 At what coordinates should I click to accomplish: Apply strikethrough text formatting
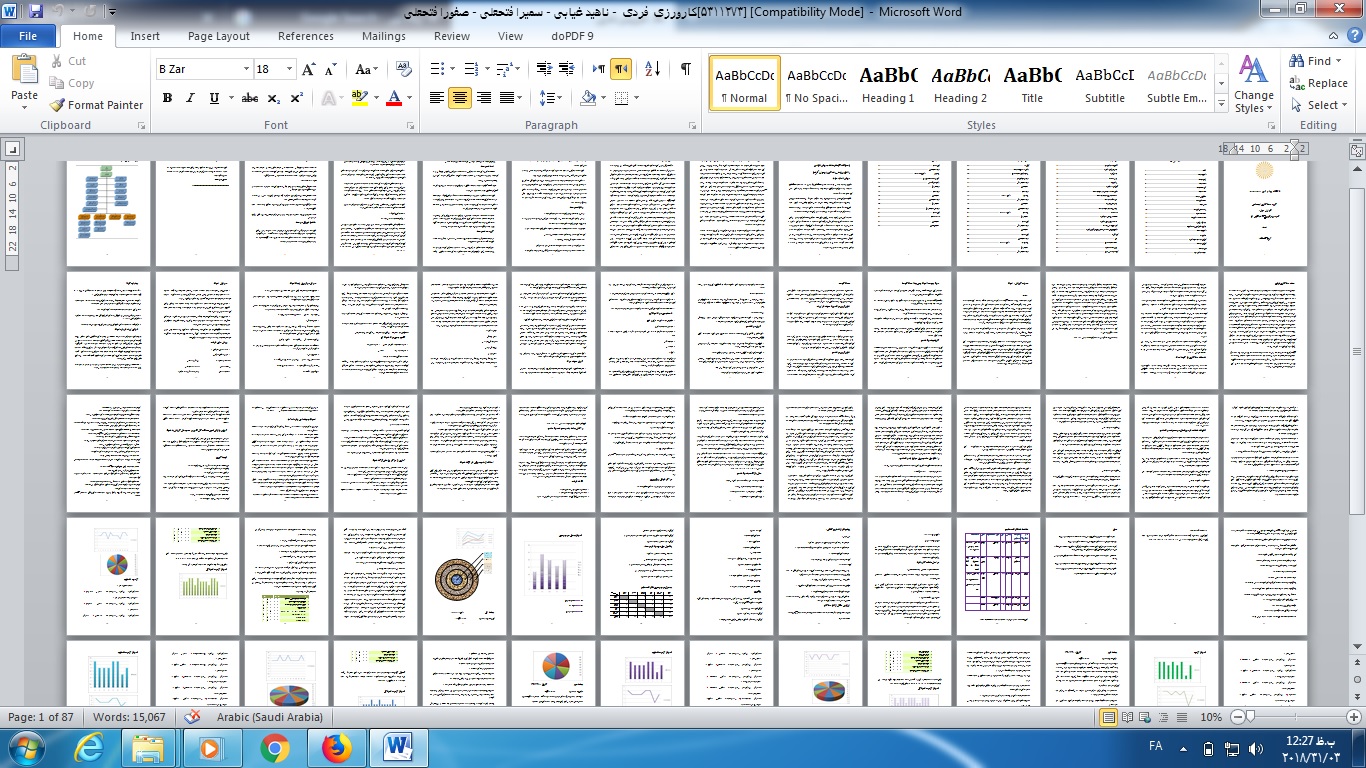click(250, 98)
